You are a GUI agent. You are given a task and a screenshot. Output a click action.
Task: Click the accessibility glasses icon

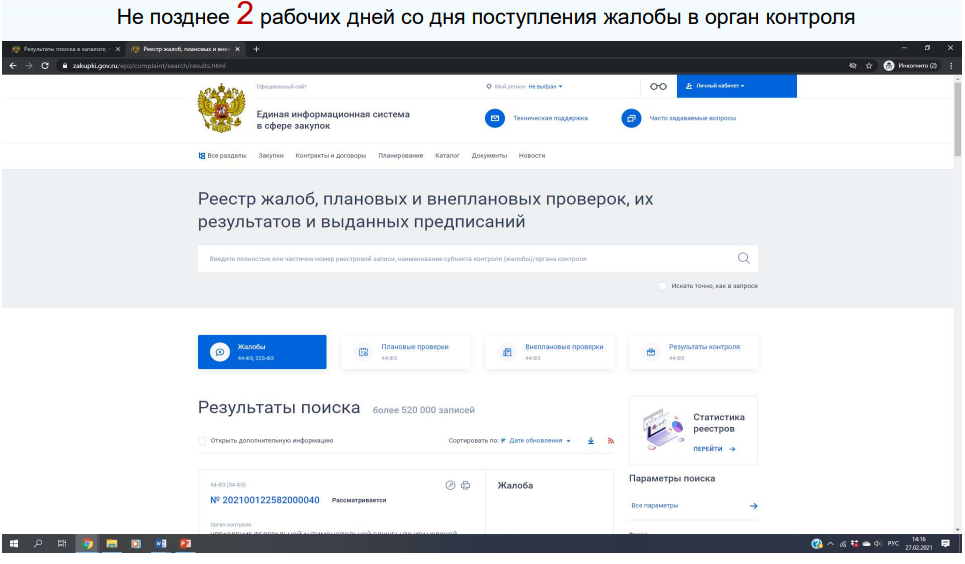pos(658,86)
